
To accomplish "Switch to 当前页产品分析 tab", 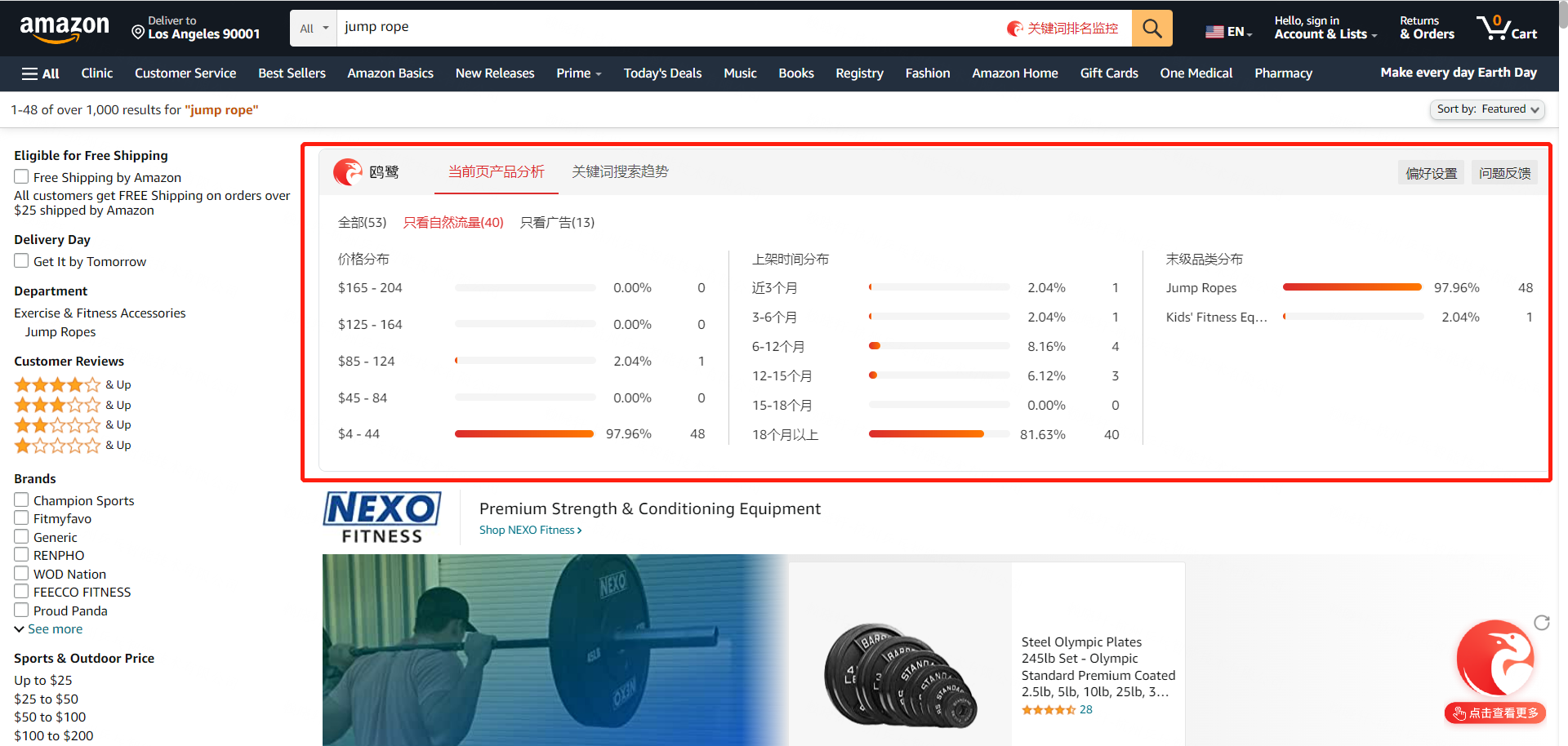I will (497, 171).
